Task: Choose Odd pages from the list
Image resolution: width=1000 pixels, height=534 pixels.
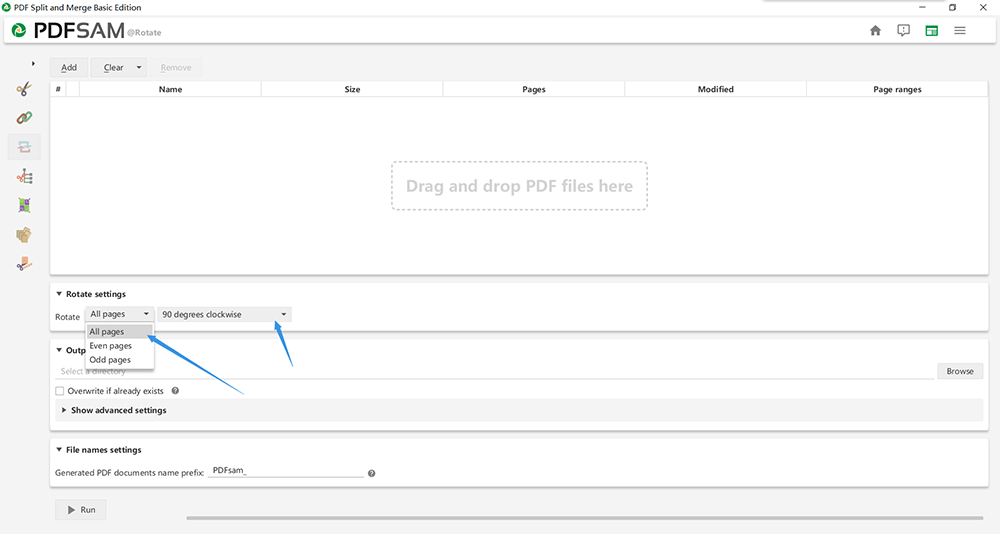Action: pos(110,360)
